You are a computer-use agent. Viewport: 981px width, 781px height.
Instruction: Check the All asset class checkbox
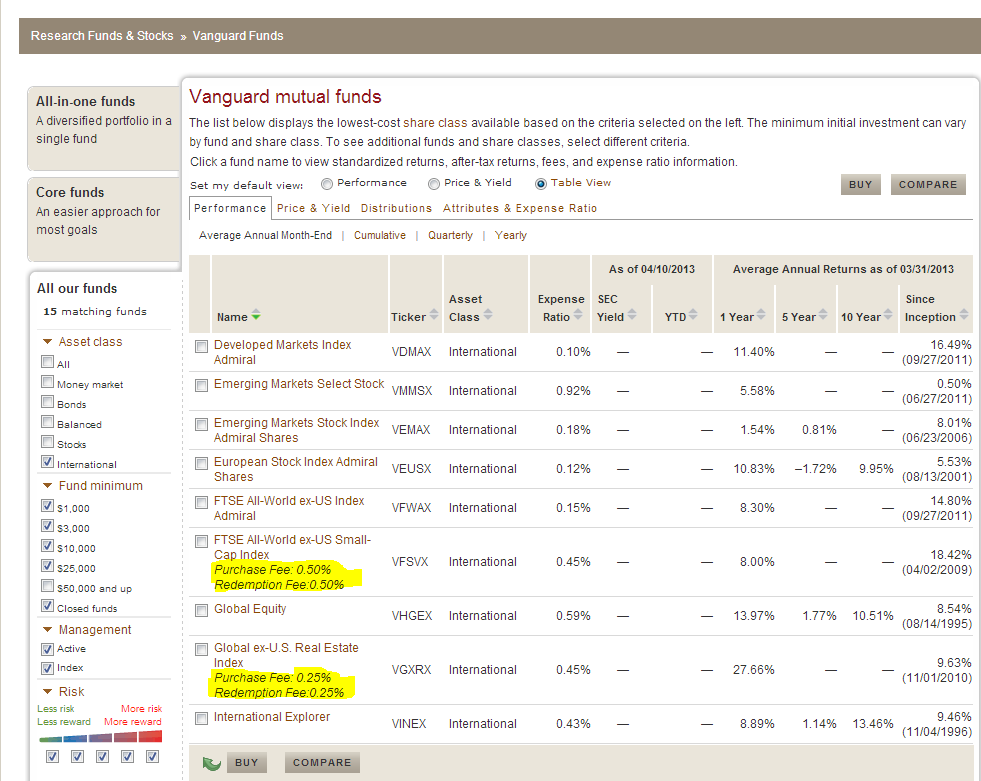[48, 362]
